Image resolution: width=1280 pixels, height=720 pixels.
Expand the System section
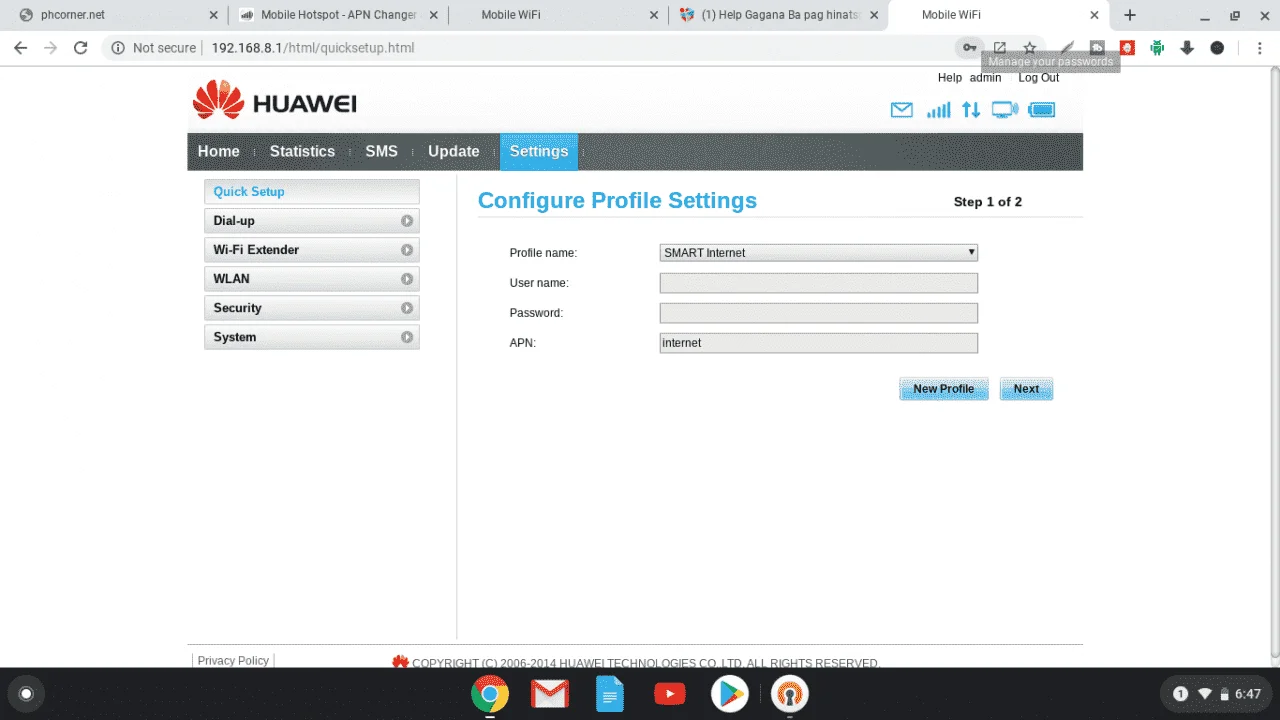click(x=311, y=337)
